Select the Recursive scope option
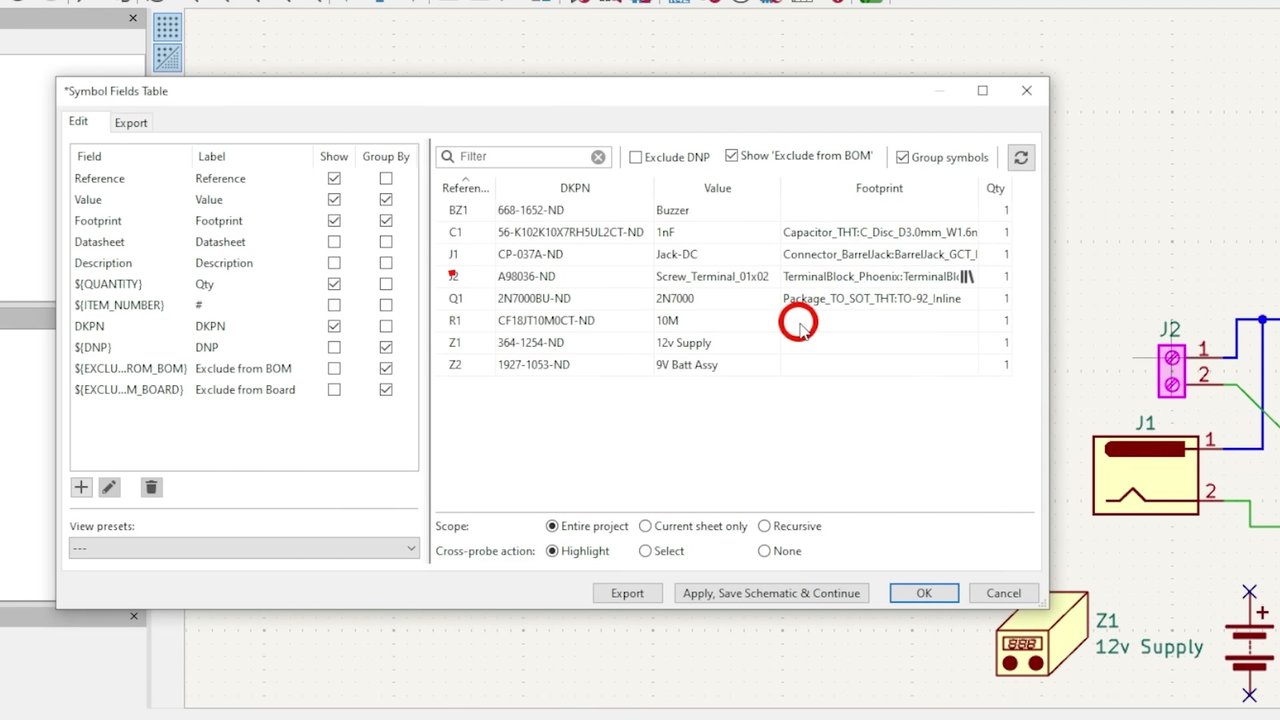 pyautogui.click(x=764, y=526)
